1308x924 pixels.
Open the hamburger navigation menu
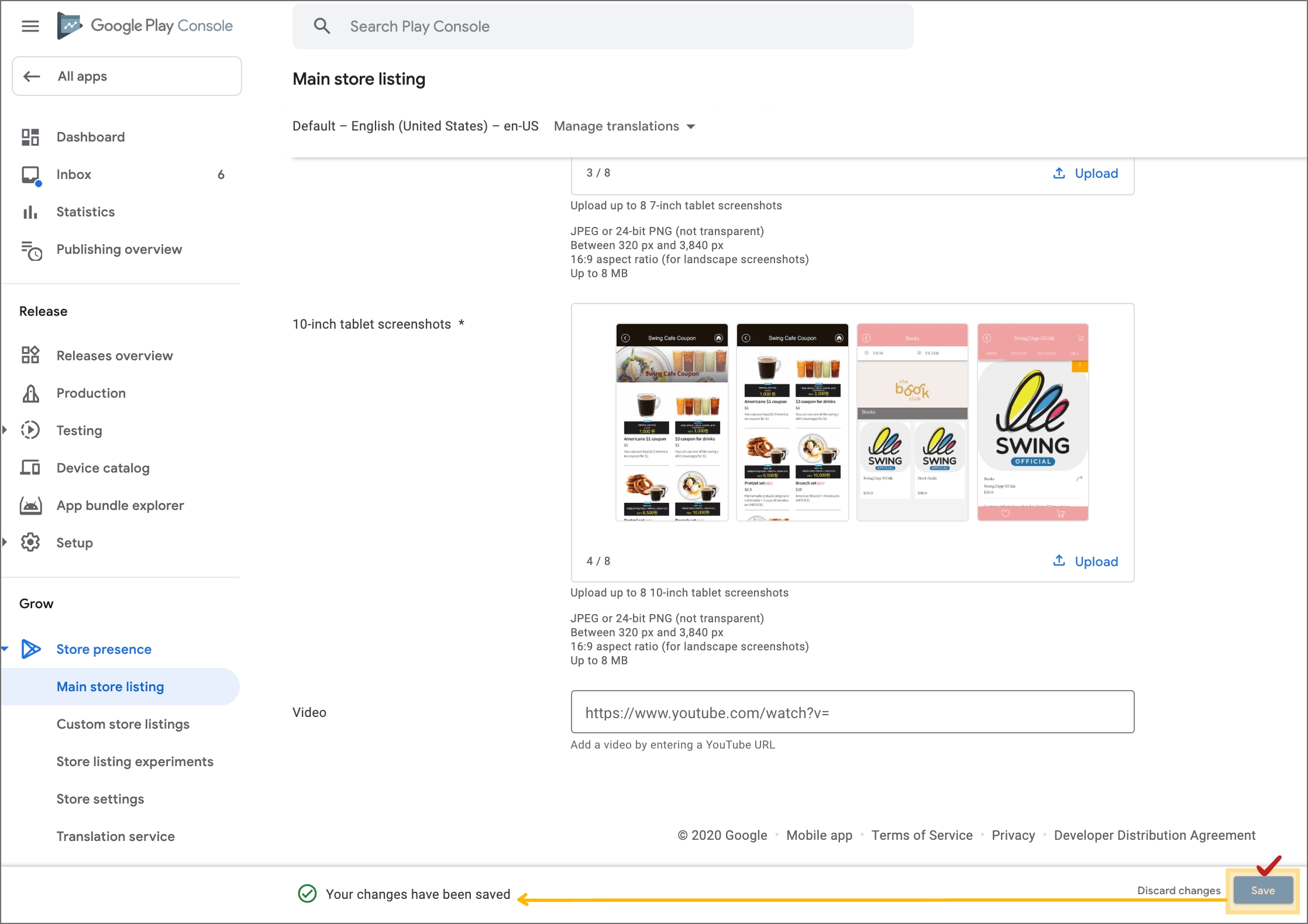tap(30, 26)
